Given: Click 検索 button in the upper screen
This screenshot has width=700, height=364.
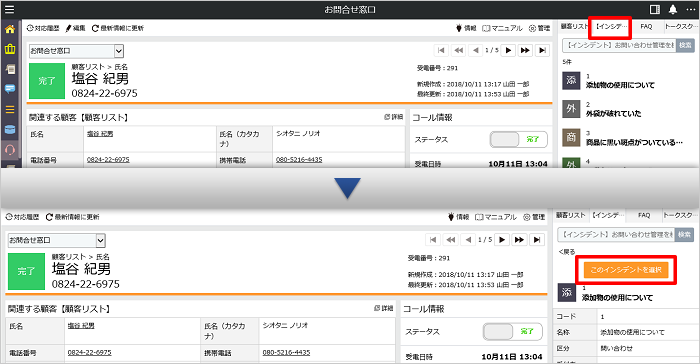Looking at the screenshot, I should (x=685, y=45).
